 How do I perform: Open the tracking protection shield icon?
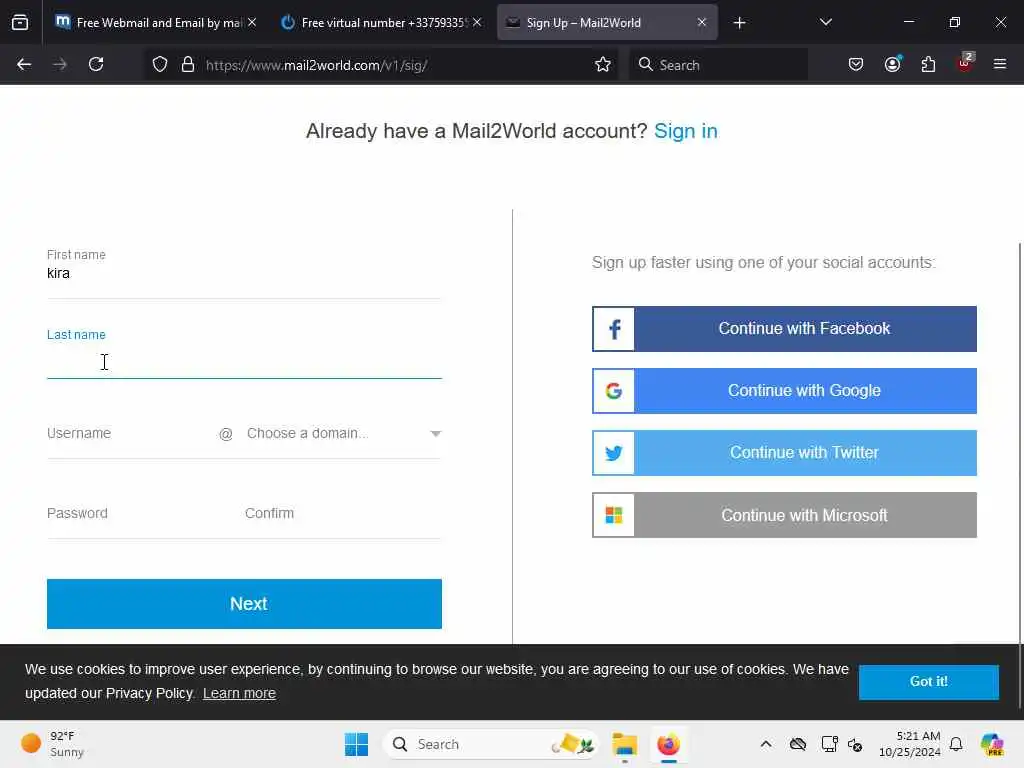coord(160,64)
